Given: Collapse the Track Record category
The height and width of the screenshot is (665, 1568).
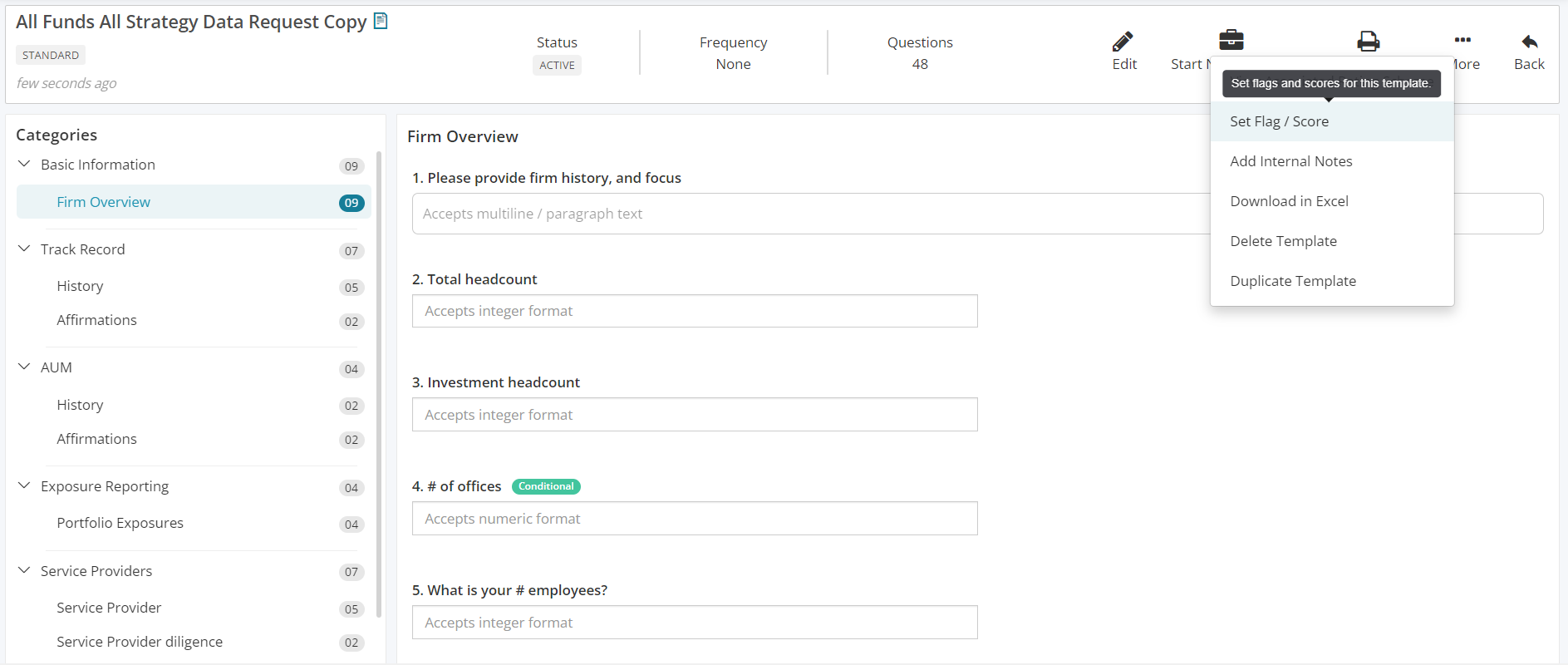Looking at the screenshot, I should click(24, 249).
